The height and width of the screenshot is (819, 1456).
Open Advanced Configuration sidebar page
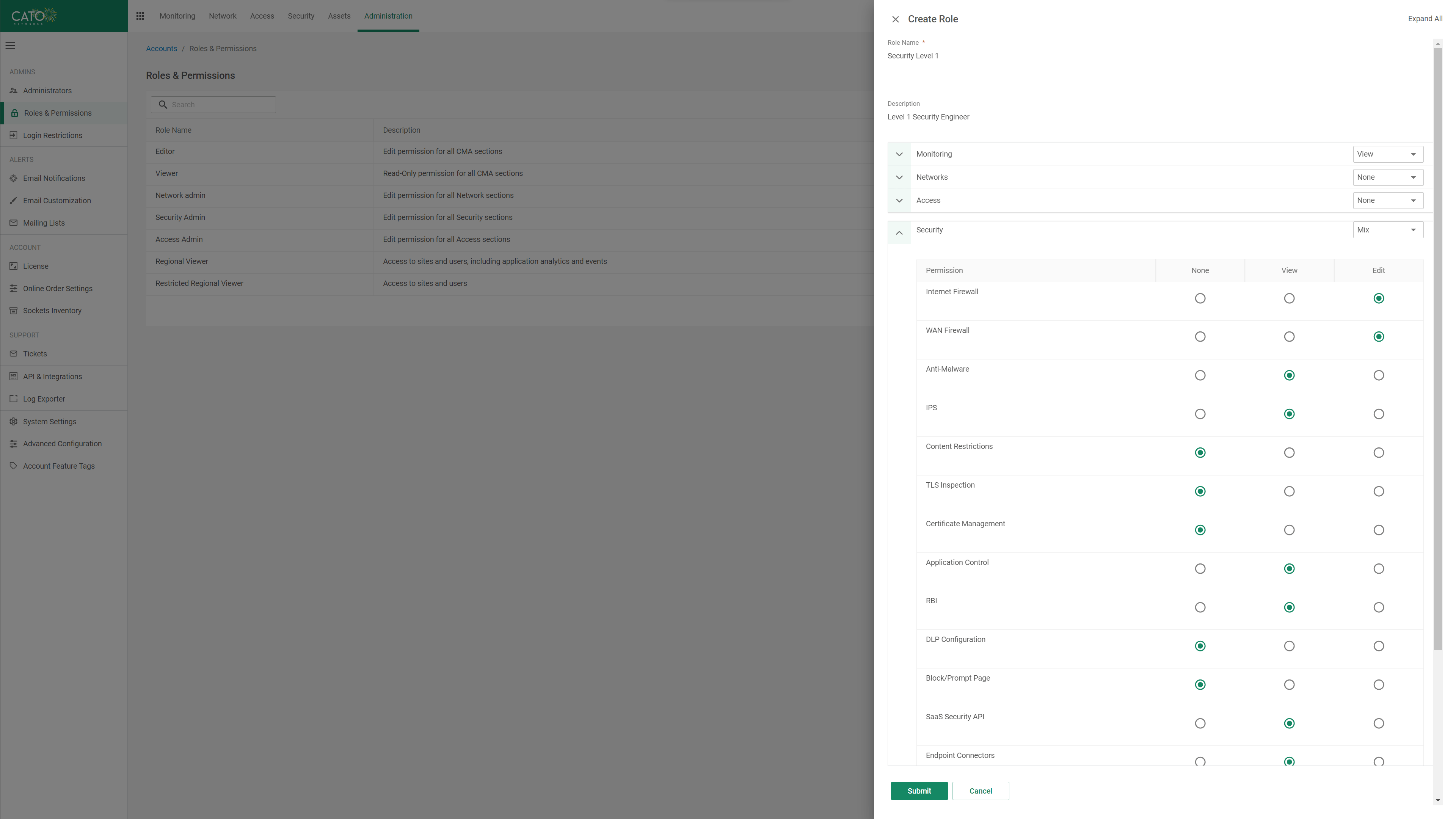[64, 444]
